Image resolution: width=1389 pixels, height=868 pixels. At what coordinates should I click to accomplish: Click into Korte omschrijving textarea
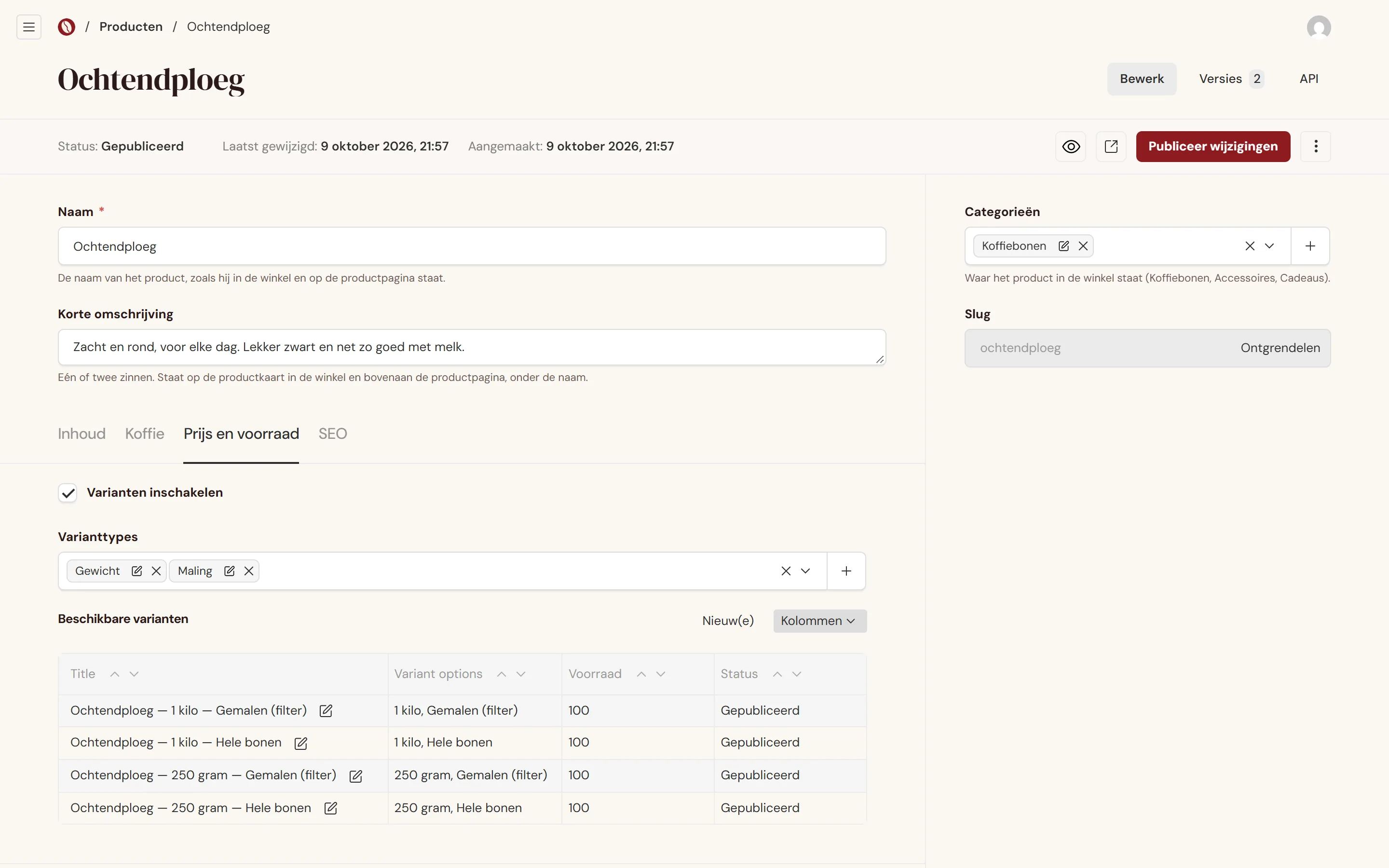pyautogui.click(x=472, y=347)
